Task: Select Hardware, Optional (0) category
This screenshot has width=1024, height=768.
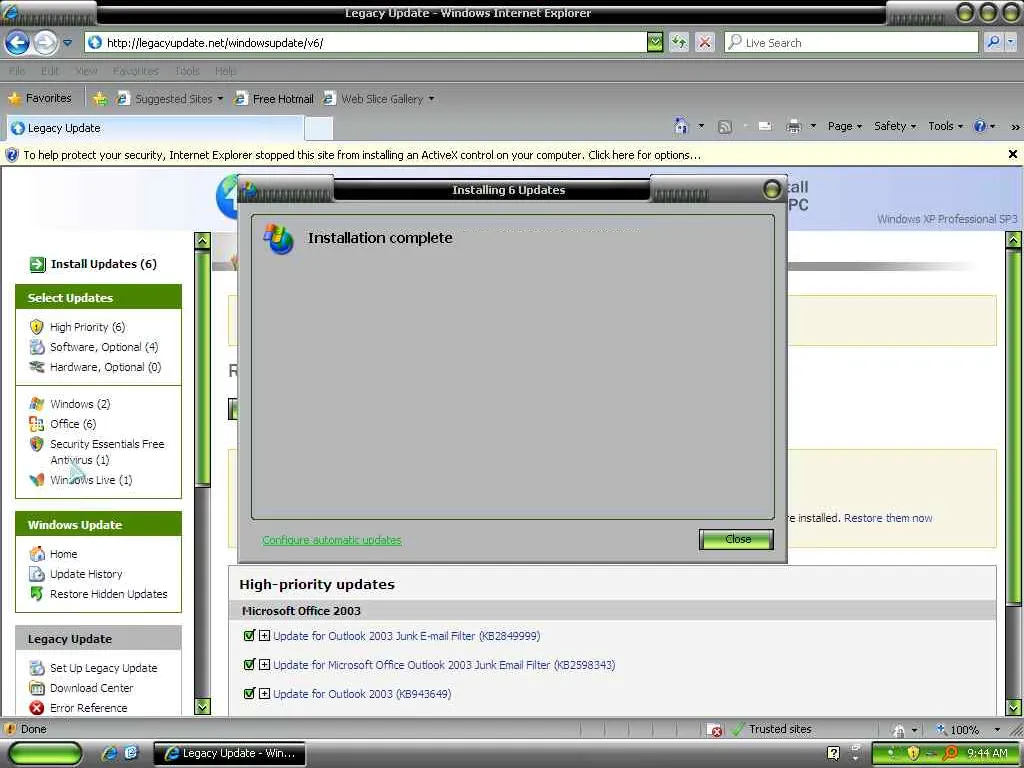Action: pos(105,368)
